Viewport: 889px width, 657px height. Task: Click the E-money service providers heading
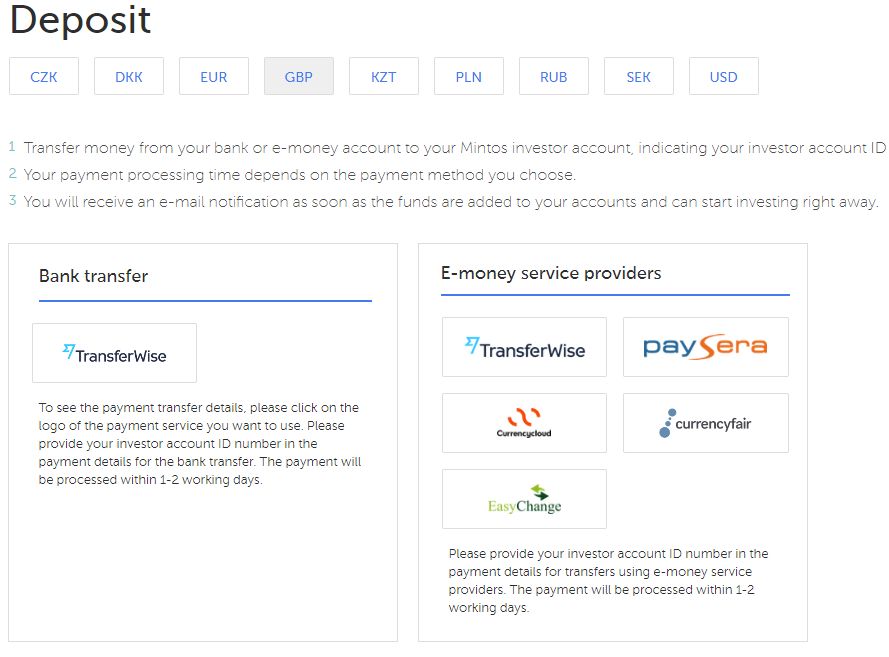[x=551, y=273]
